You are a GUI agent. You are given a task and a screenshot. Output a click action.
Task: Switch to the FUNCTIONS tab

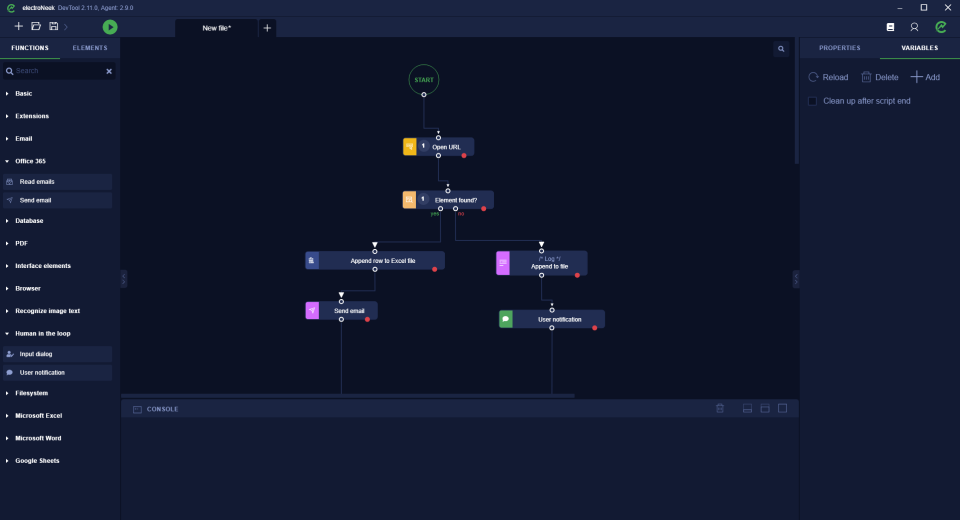(30, 48)
